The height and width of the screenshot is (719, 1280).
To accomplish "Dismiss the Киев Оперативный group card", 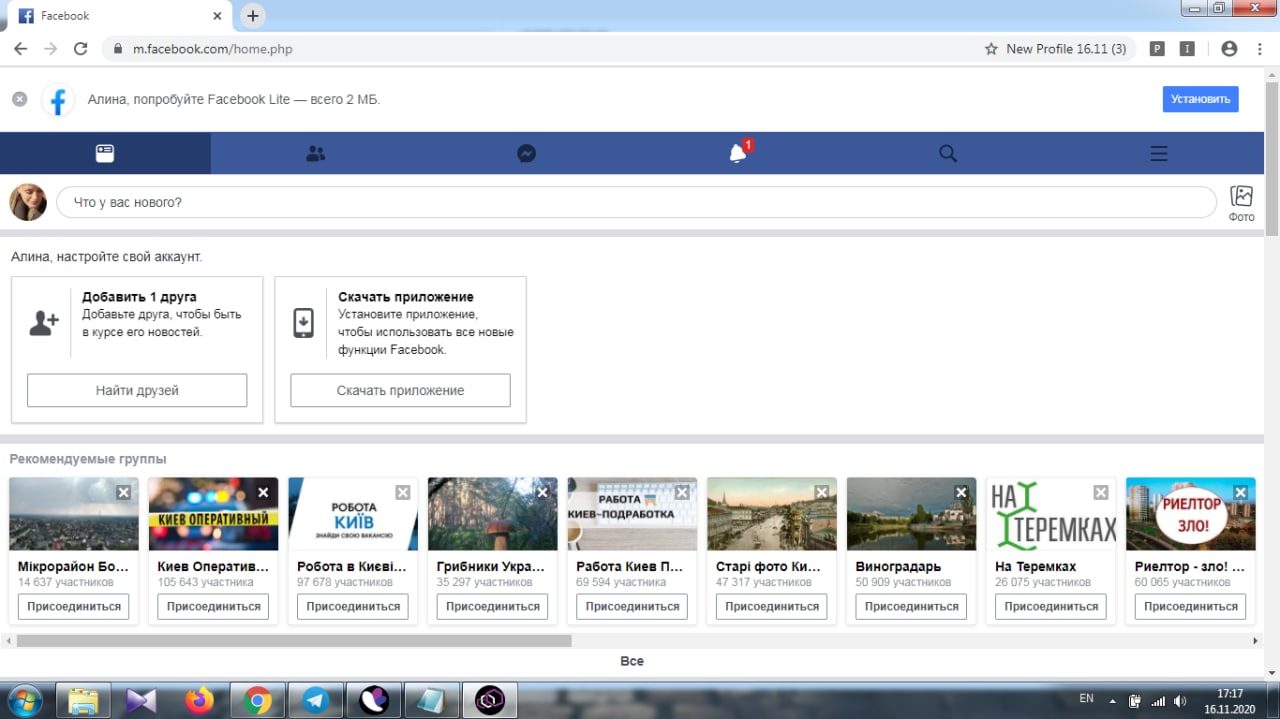I will (x=263, y=492).
